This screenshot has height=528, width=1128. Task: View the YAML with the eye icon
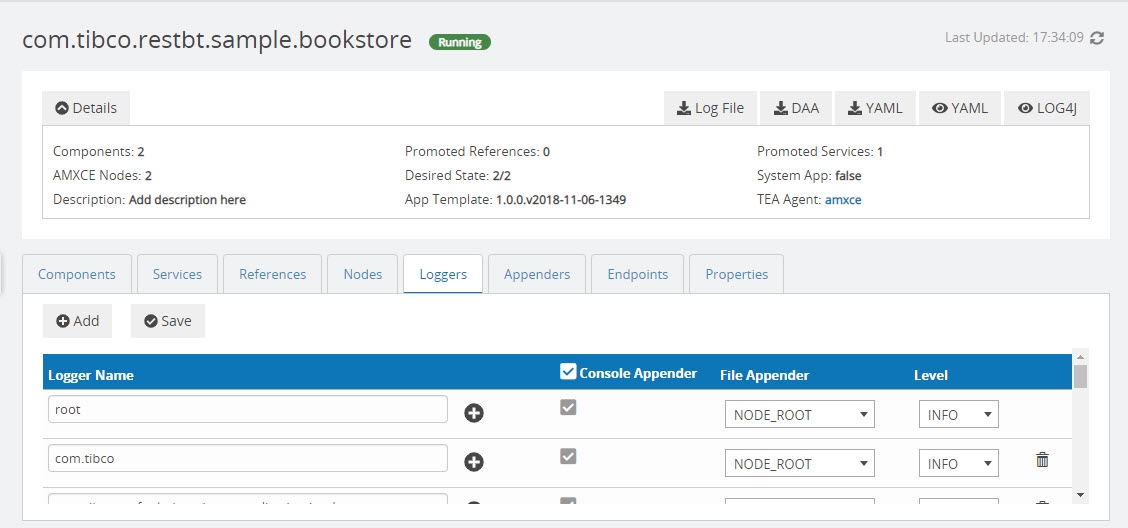(x=960, y=108)
